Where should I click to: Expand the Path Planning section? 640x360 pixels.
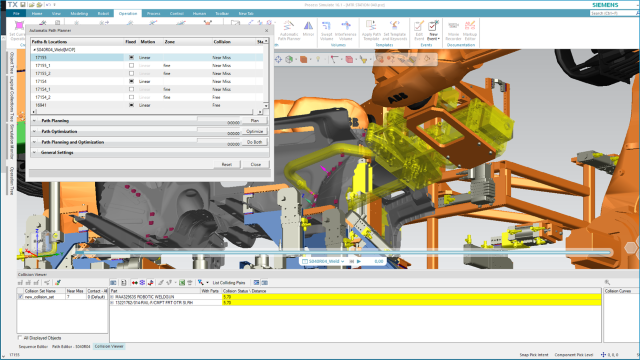pos(34,121)
